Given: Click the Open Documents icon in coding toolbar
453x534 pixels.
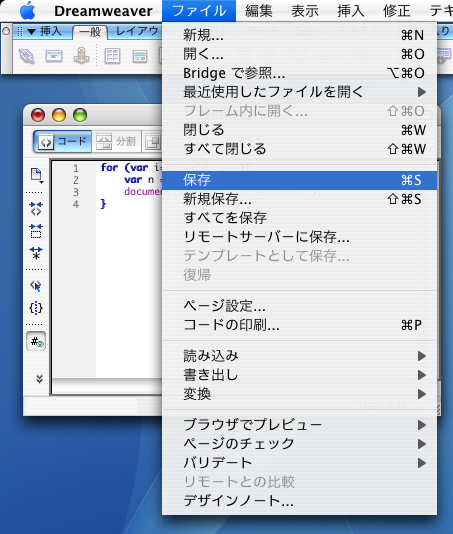Looking at the screenshot, I should coord(36,175).
